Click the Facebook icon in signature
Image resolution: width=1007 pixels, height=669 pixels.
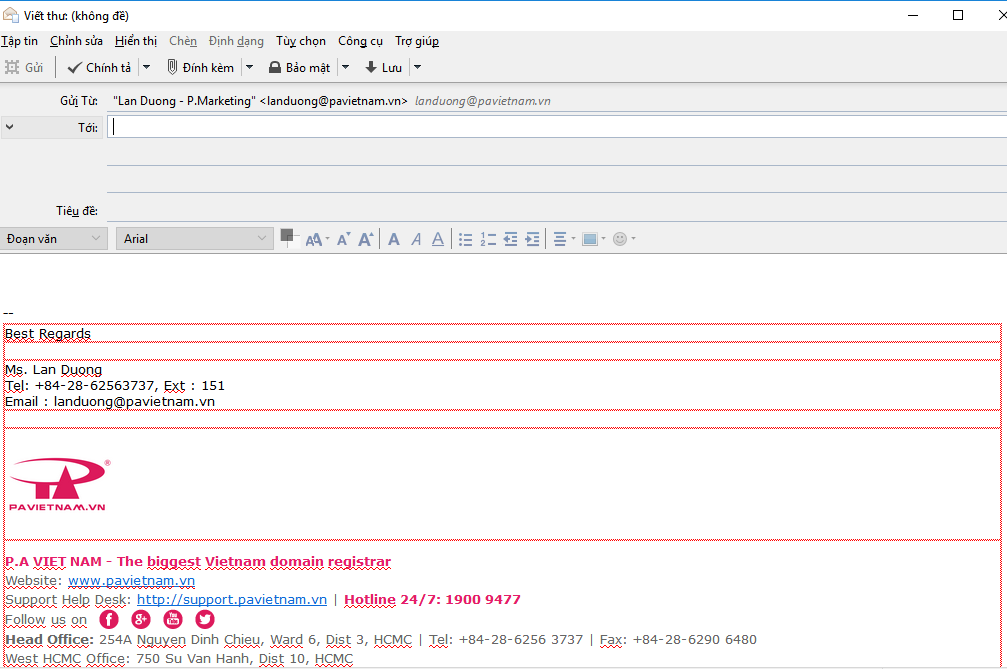(109, 619)
